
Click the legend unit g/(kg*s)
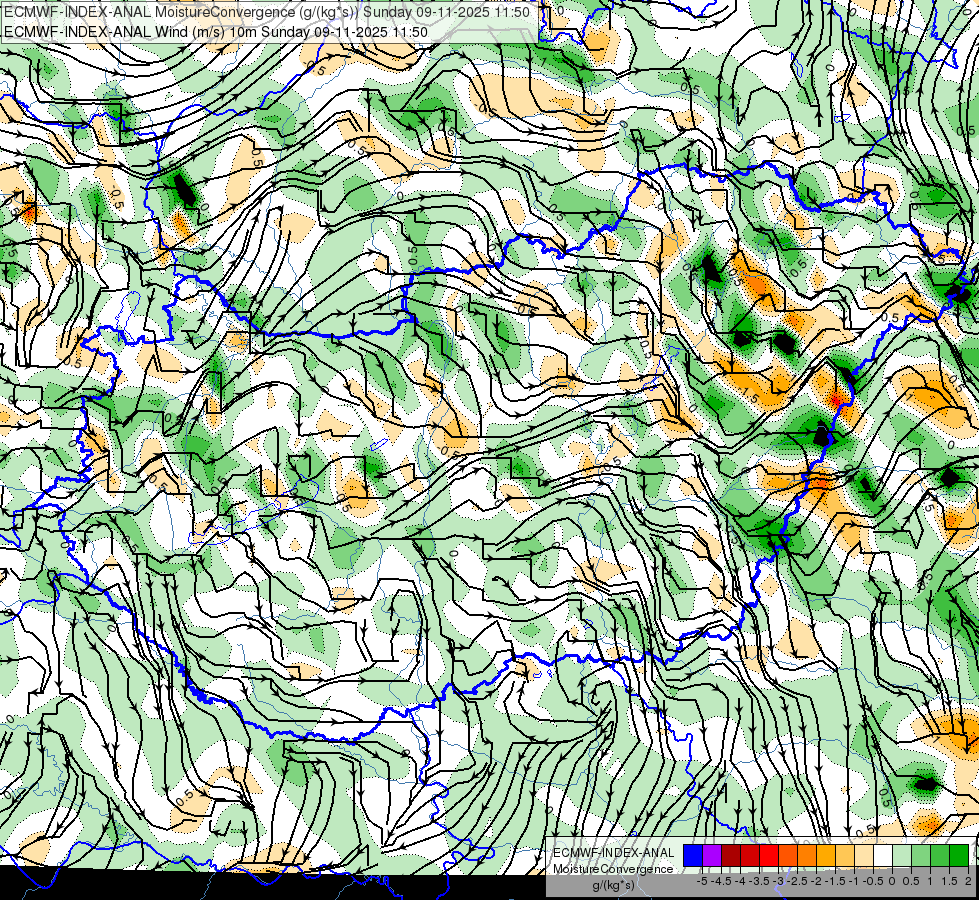pyautogui.click(x=613, y=885)
